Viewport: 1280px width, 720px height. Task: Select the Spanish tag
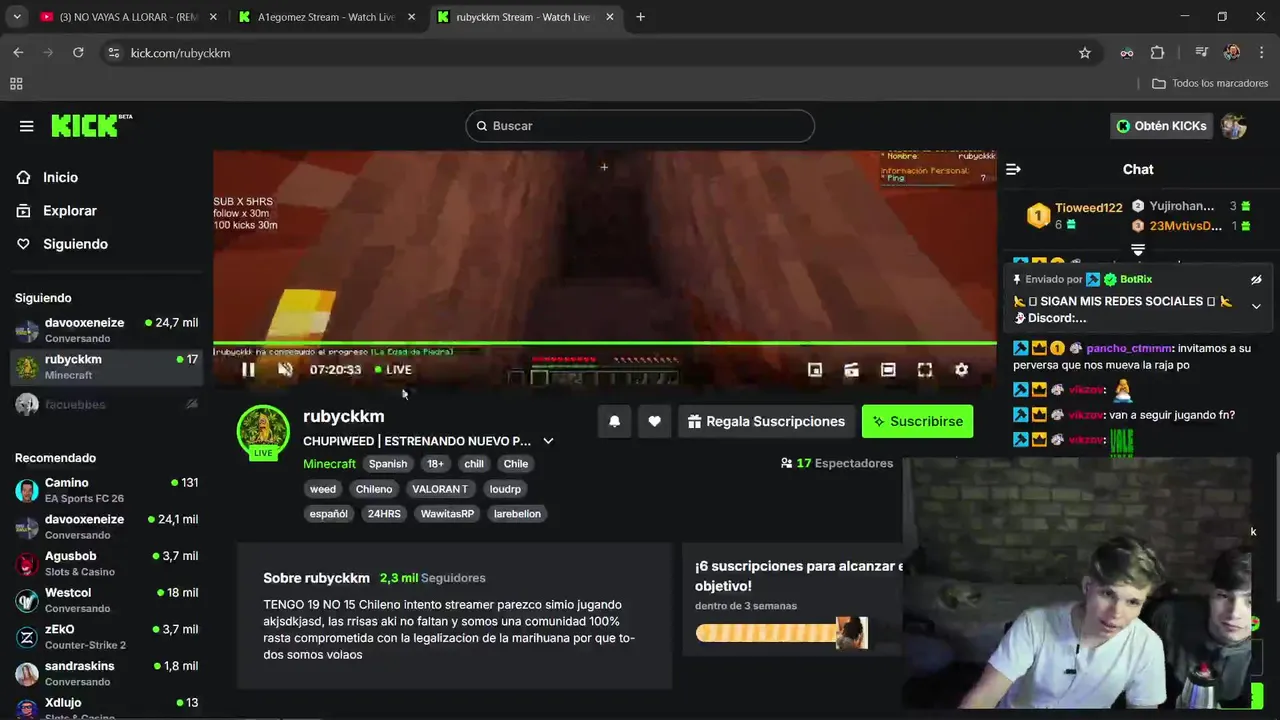click(388, 464)
